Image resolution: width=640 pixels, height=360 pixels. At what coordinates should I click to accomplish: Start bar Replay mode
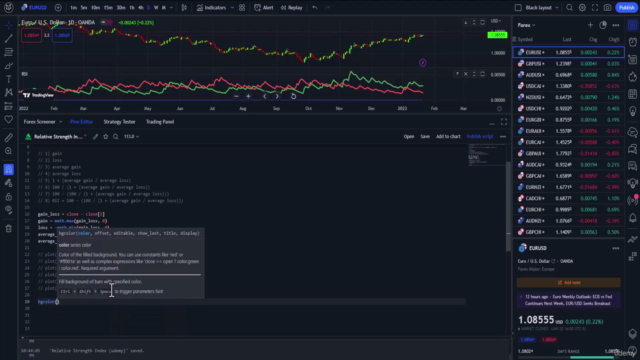291,7
